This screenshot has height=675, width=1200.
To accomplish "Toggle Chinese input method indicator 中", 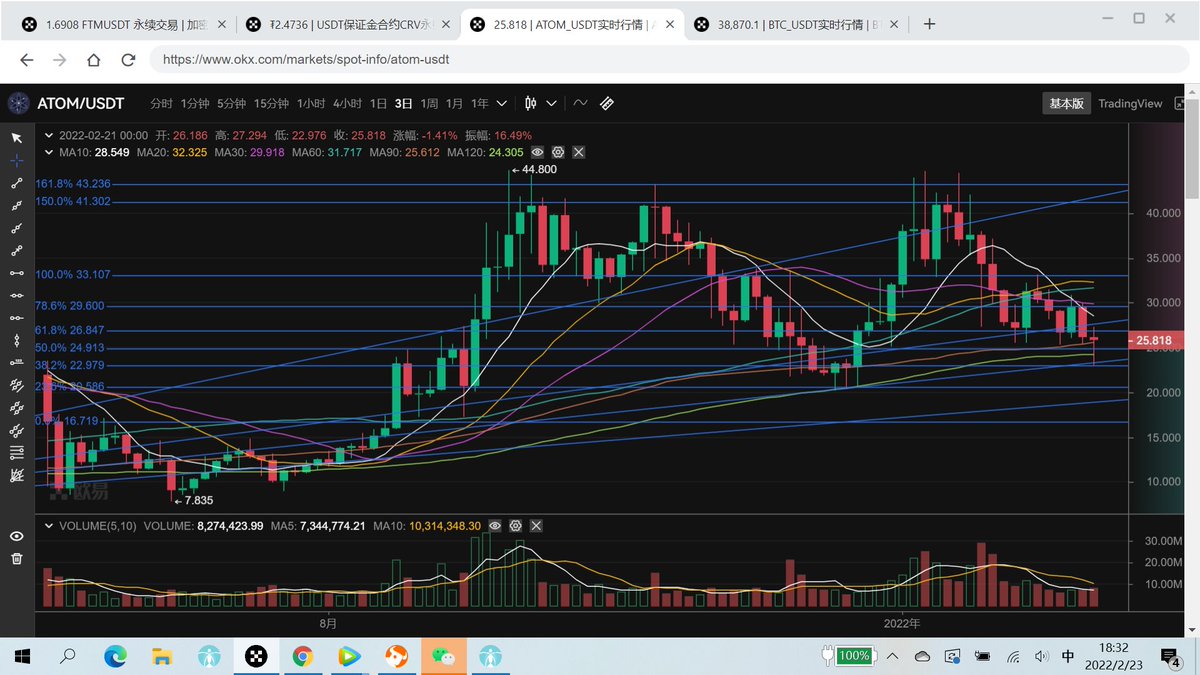I will (1068, 656).
